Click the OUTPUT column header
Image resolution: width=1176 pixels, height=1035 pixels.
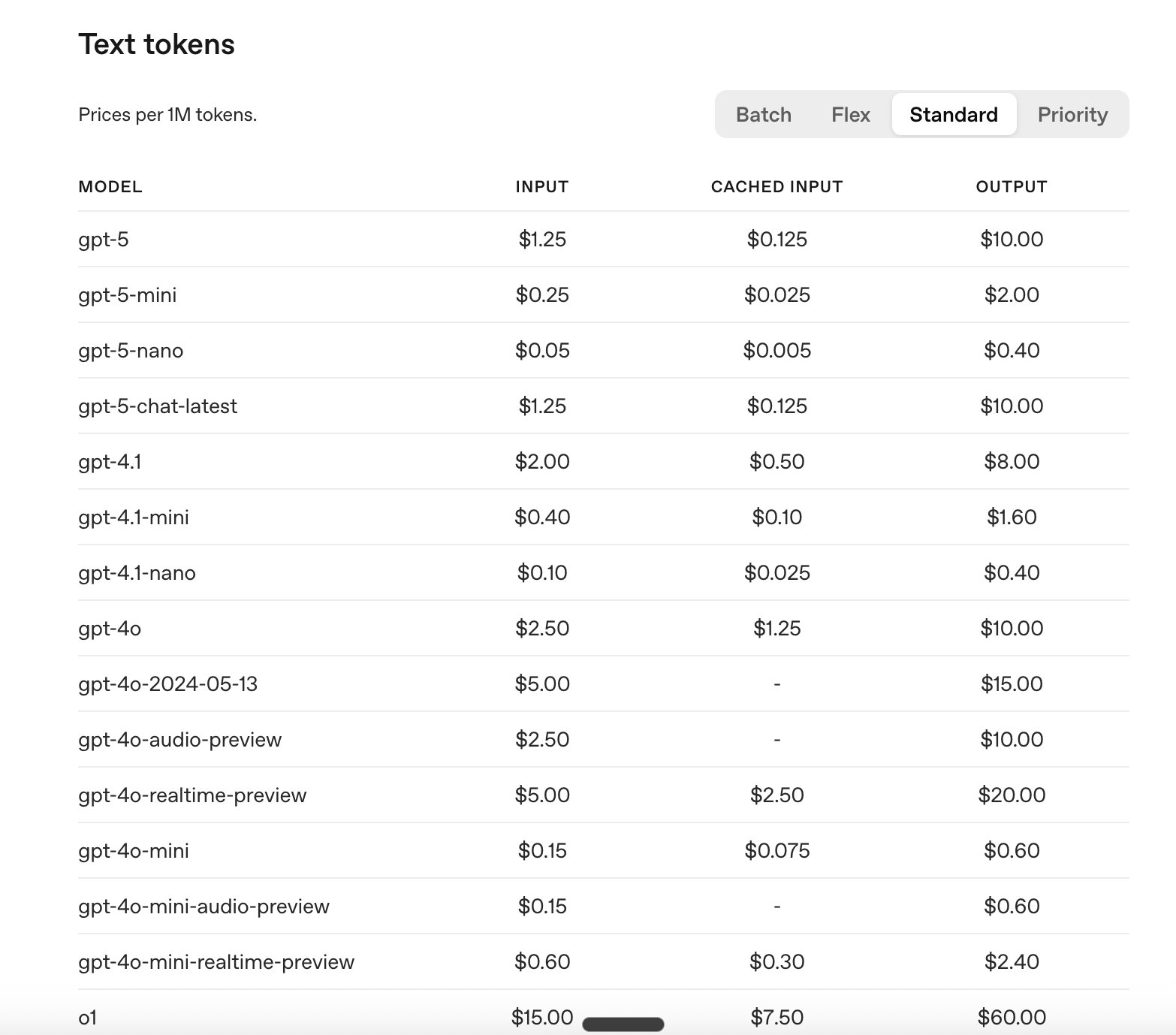1011,187
